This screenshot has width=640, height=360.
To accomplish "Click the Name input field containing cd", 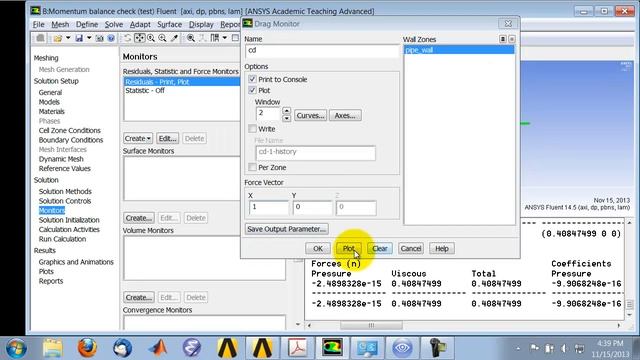I will (x=322, y=51).
